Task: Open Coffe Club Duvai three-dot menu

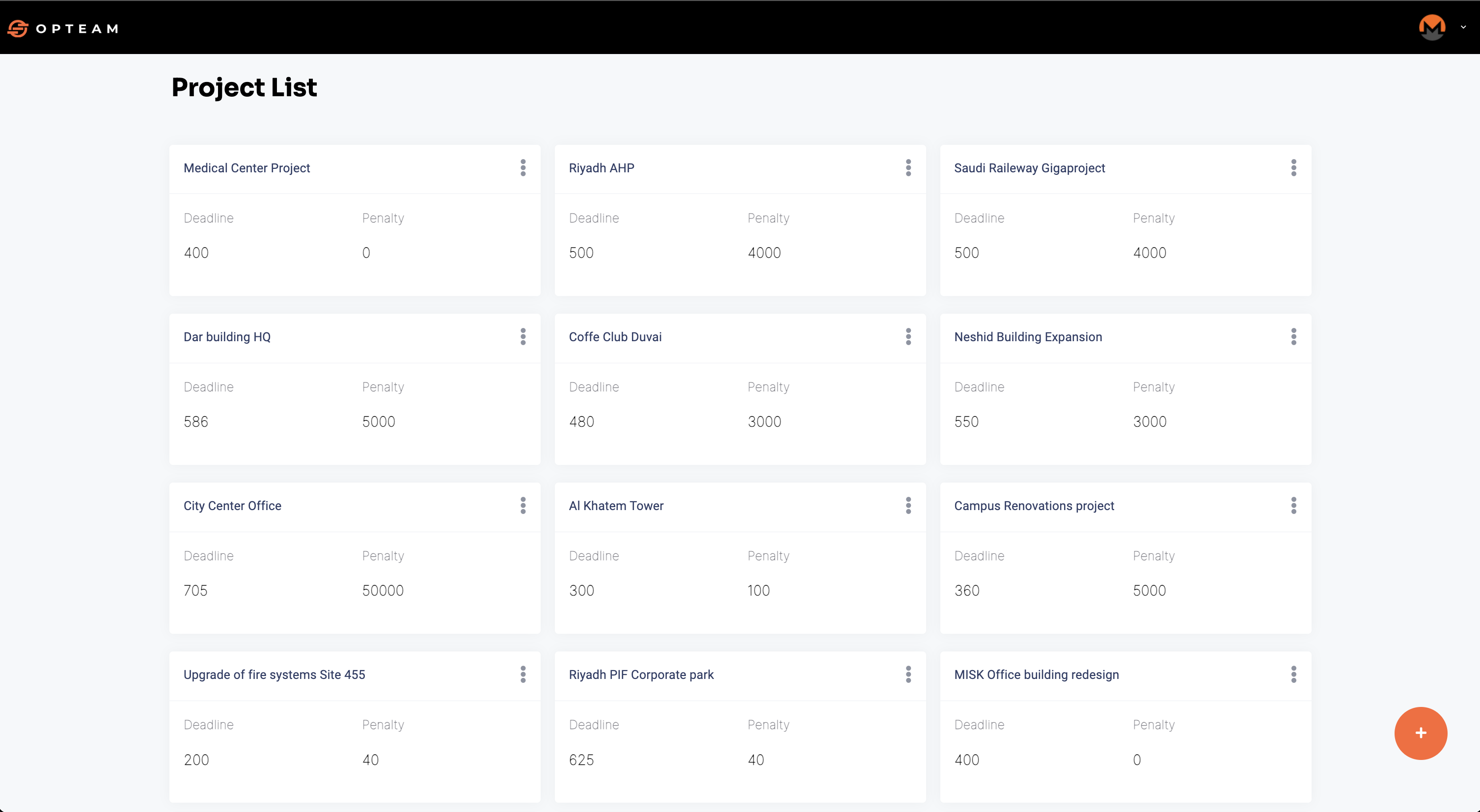Action: coord(908,336)
